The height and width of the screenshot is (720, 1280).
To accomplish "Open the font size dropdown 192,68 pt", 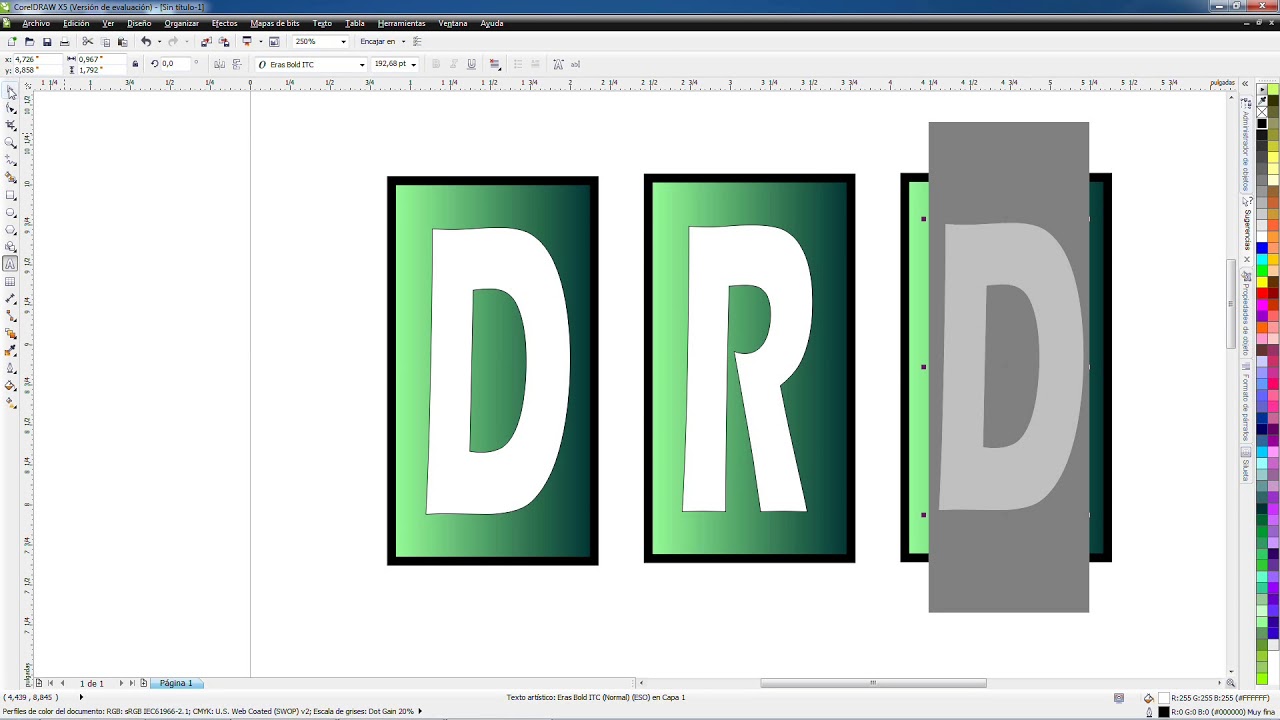I will coord(413,64).
